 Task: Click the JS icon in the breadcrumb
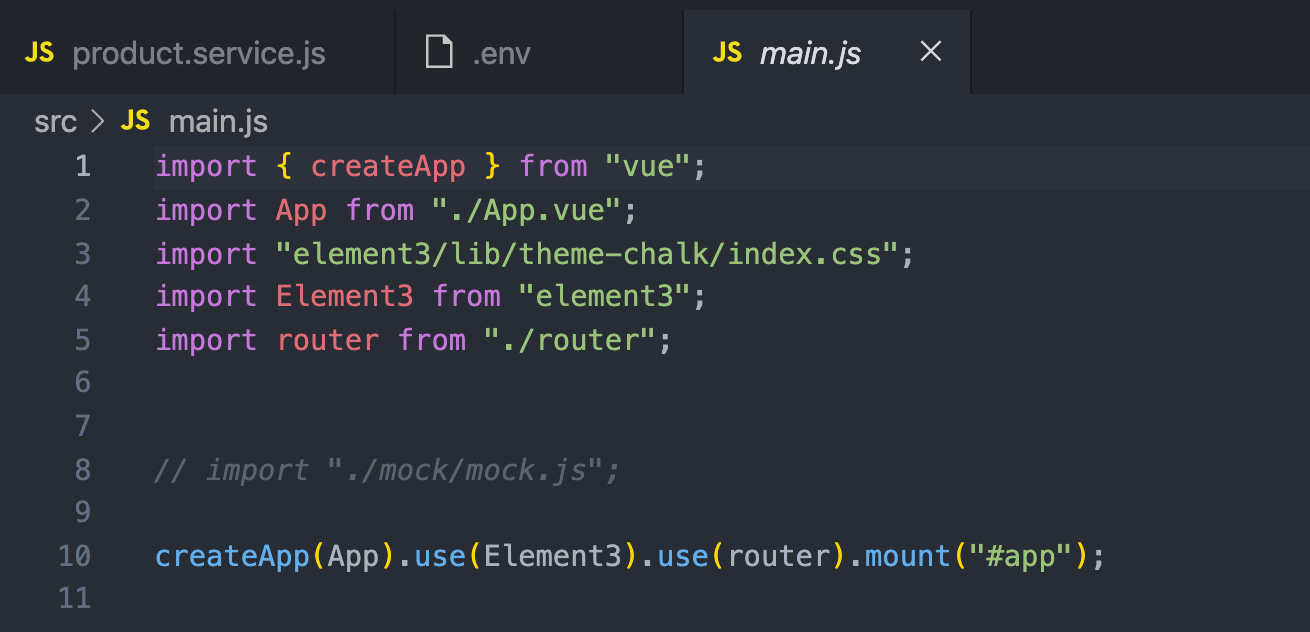point(135,122)
